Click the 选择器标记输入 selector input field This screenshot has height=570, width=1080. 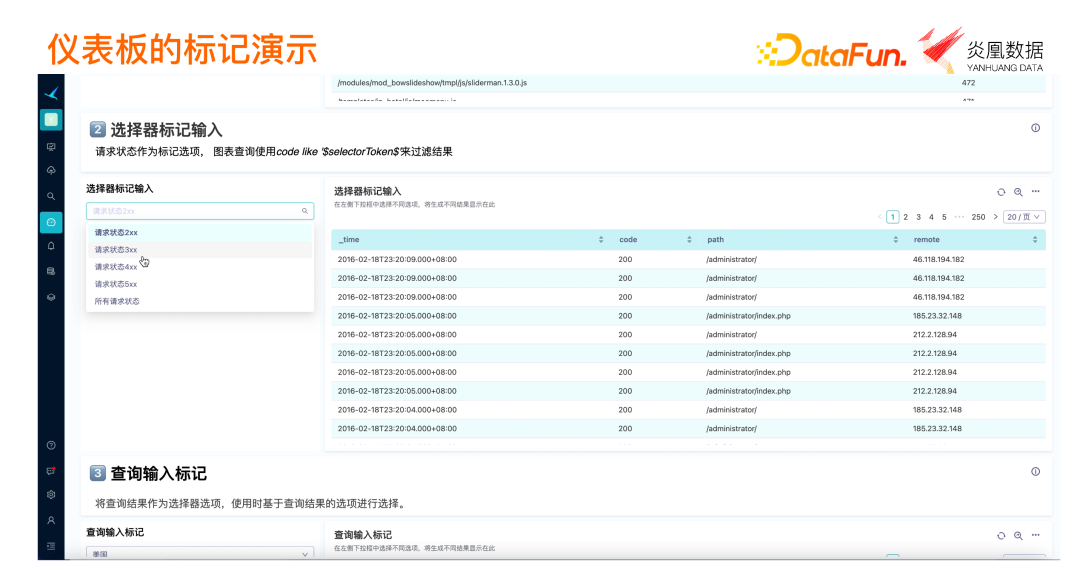point(200,211)
